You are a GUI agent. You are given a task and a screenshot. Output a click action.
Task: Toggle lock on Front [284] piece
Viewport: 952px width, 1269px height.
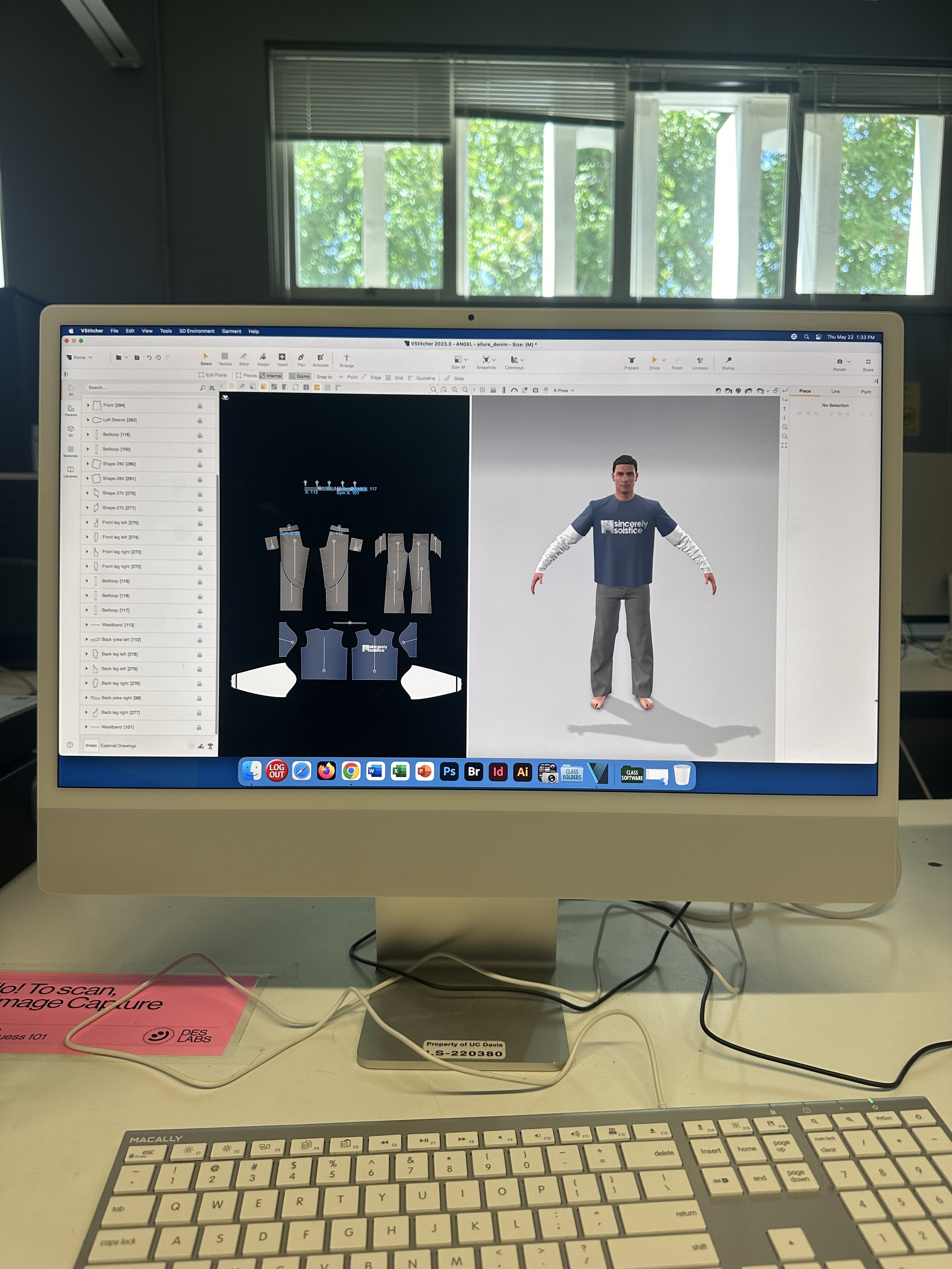click(x=200, y=405)
